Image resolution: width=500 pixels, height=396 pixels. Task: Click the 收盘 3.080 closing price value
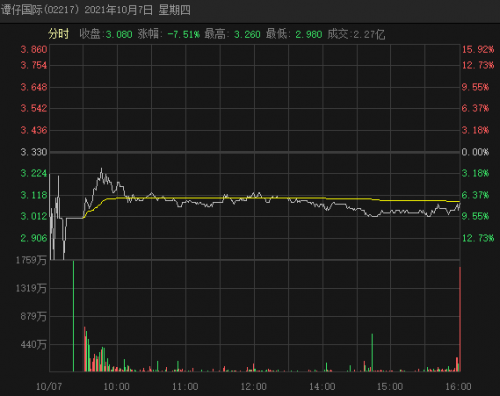[119, 34]
